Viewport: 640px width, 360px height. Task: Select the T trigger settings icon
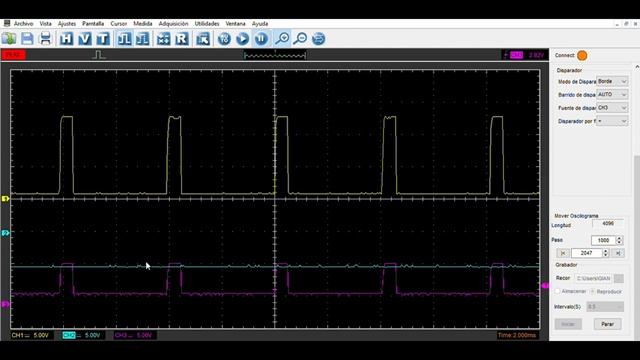(x=103, y=39)
